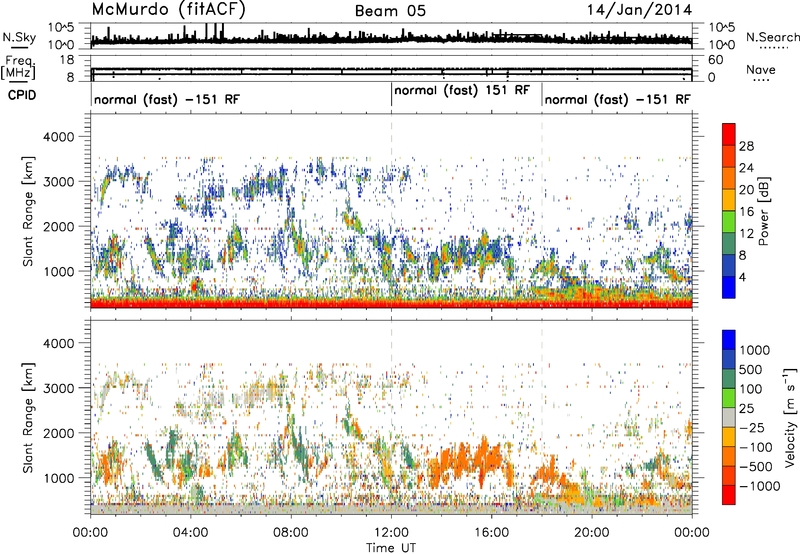Viewport: 800px width, 554px height.
Task: Click the '08:00' time axis tick label
Action: pyautogui.click(x=291, y=532)
